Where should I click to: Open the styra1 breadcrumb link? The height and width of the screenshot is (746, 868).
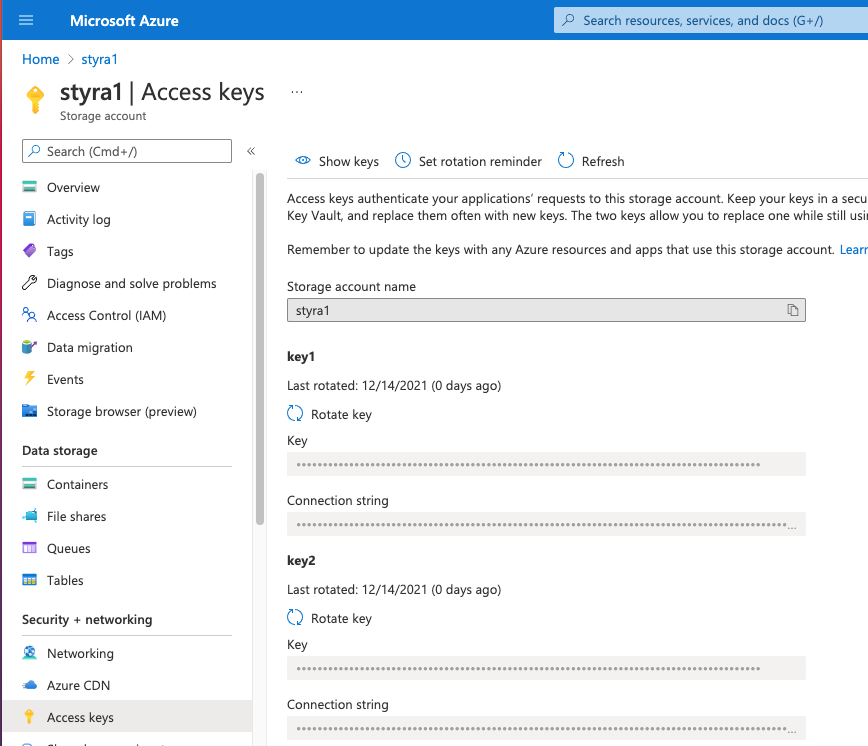click(x=99, y=59)
